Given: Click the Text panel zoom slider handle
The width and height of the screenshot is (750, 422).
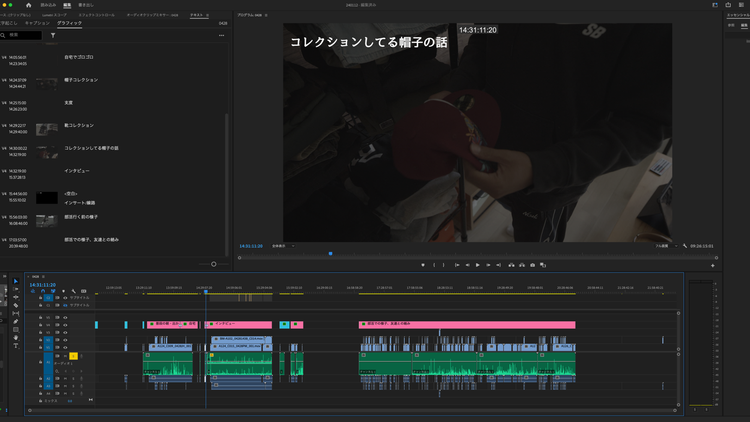Looking at the screenshot, I should coord(214,264).
